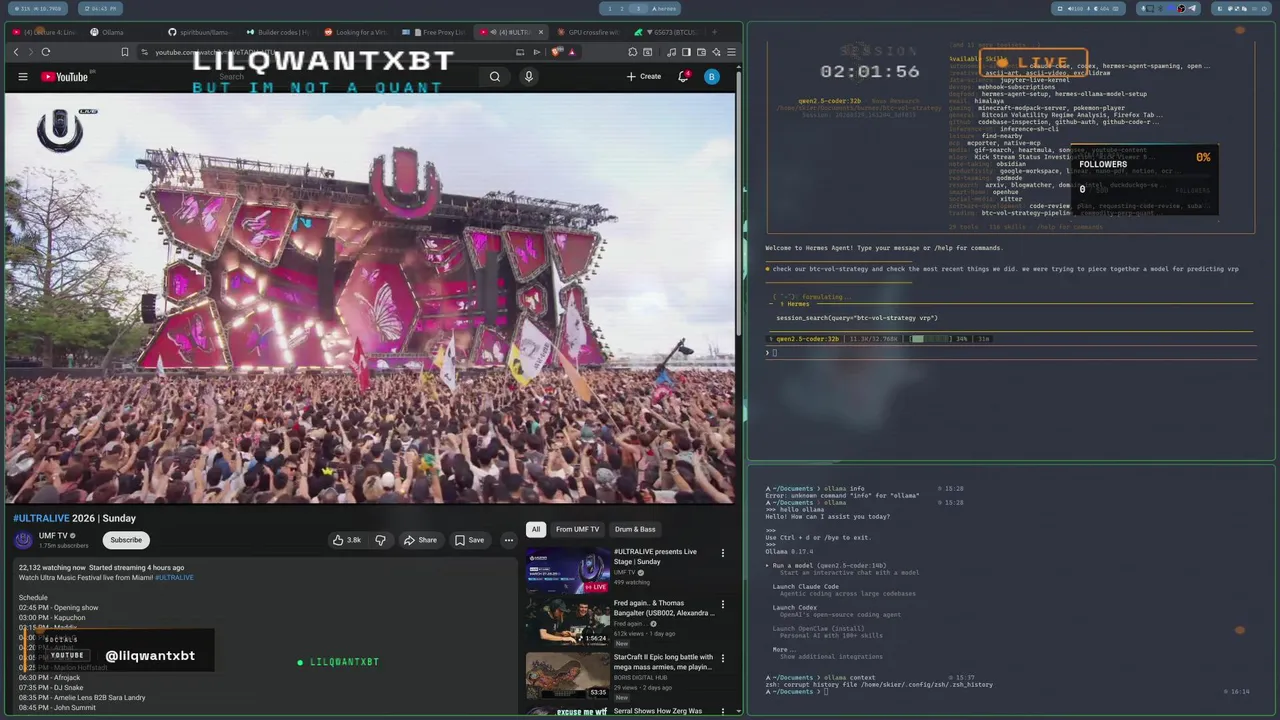Click the ULTRALIVE video player
1280x720 pixels.
pos(370,298)
